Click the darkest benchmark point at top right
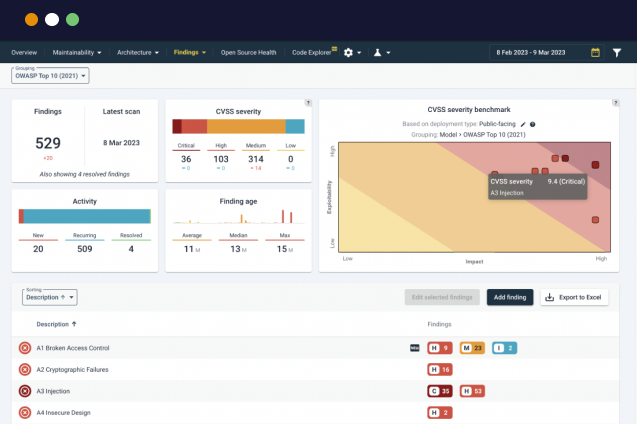The image size is (637, 424). tap(595, 164)
